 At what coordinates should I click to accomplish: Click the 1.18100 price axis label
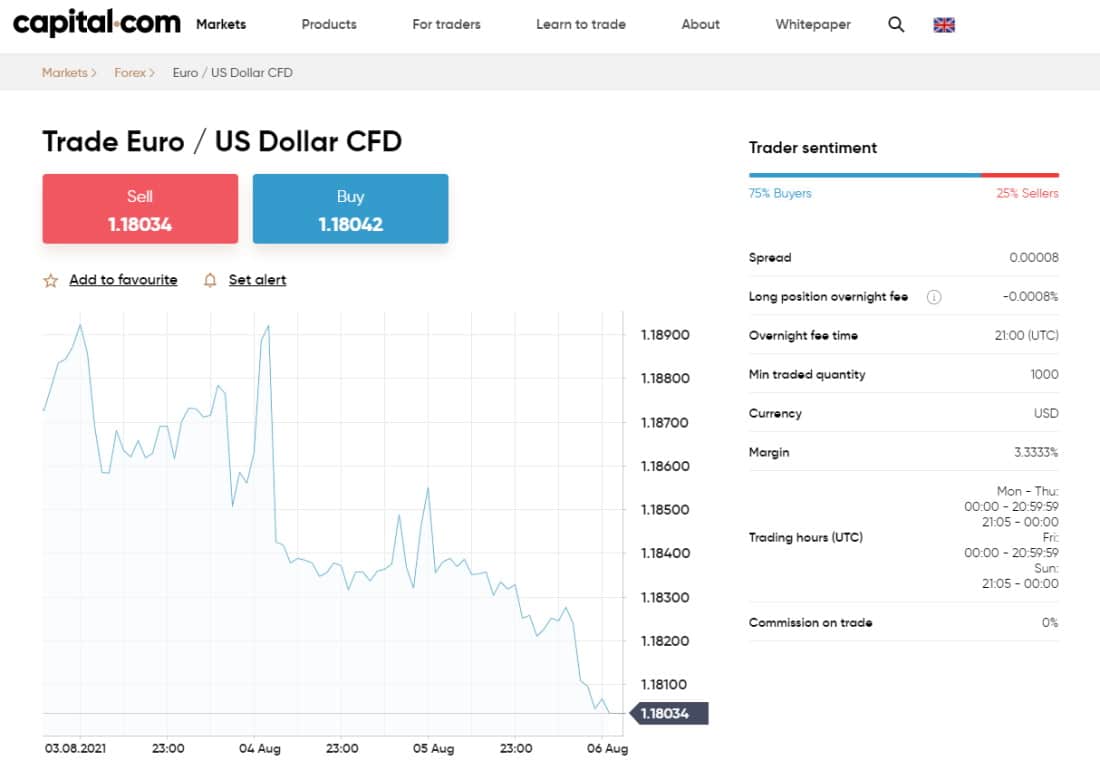coord(664,684)
